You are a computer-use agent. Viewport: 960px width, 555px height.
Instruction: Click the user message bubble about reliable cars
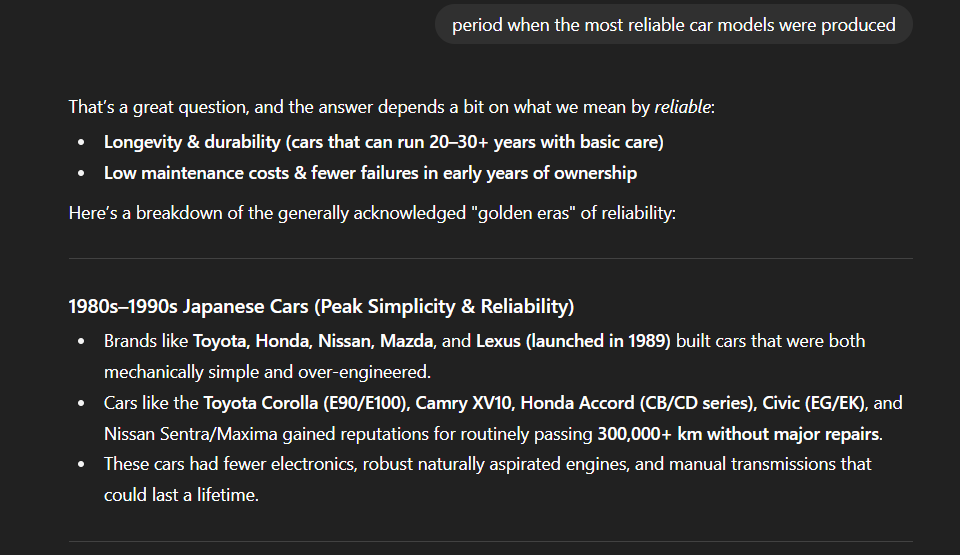pyautogui.click(x=673, y=25)
